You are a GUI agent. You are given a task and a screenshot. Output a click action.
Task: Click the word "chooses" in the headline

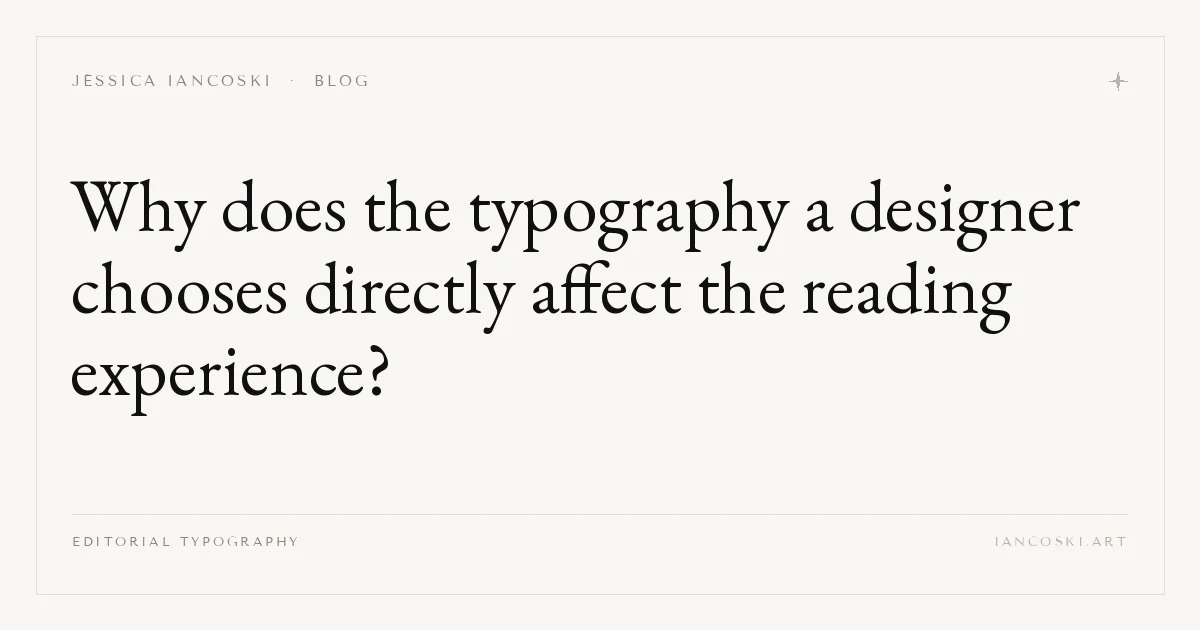click(180, 293)
